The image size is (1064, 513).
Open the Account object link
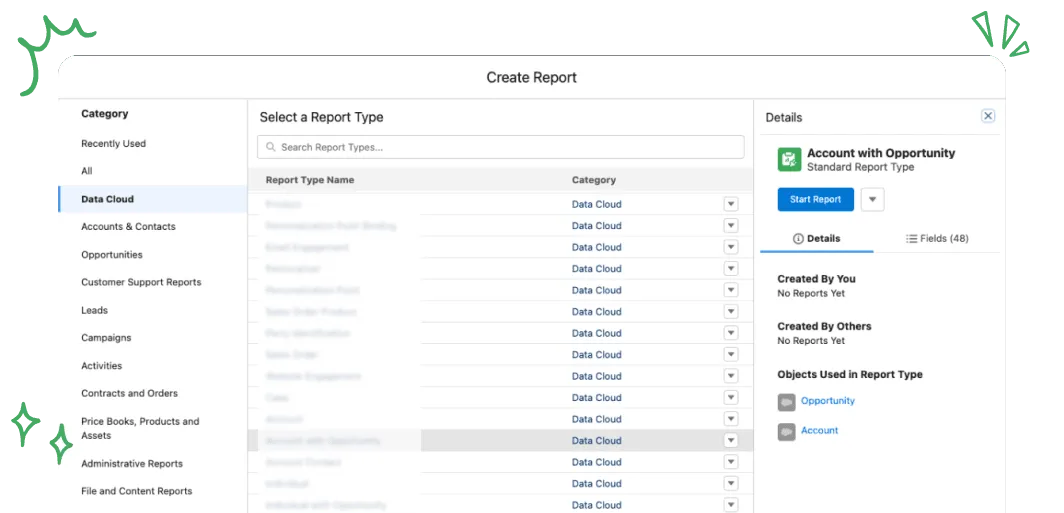pos(820,431)
